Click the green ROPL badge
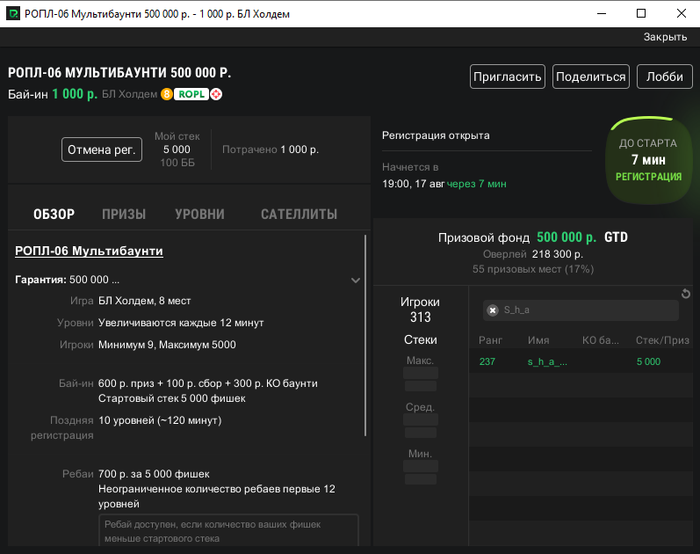The image size is (700, 554). pyautogui.click(x=192, y=94)
